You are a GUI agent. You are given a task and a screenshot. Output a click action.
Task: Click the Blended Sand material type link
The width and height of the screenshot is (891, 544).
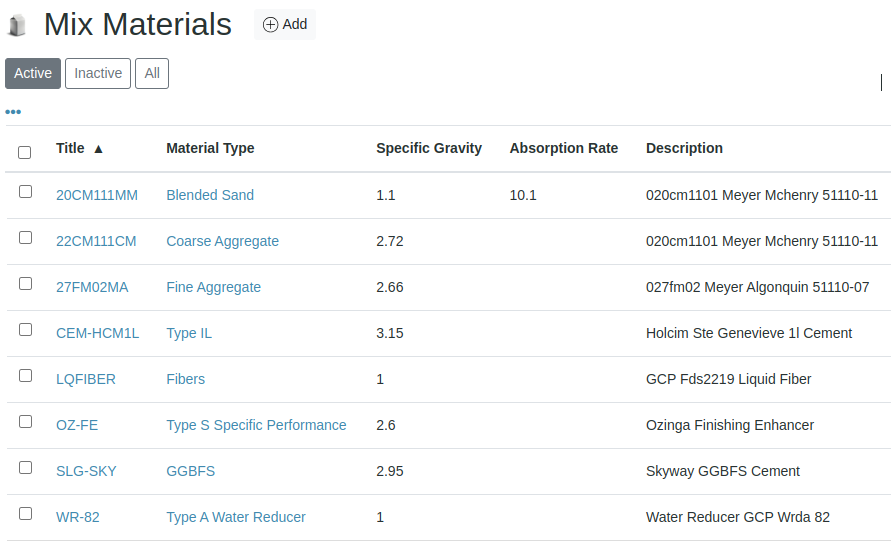coord(210,195)
